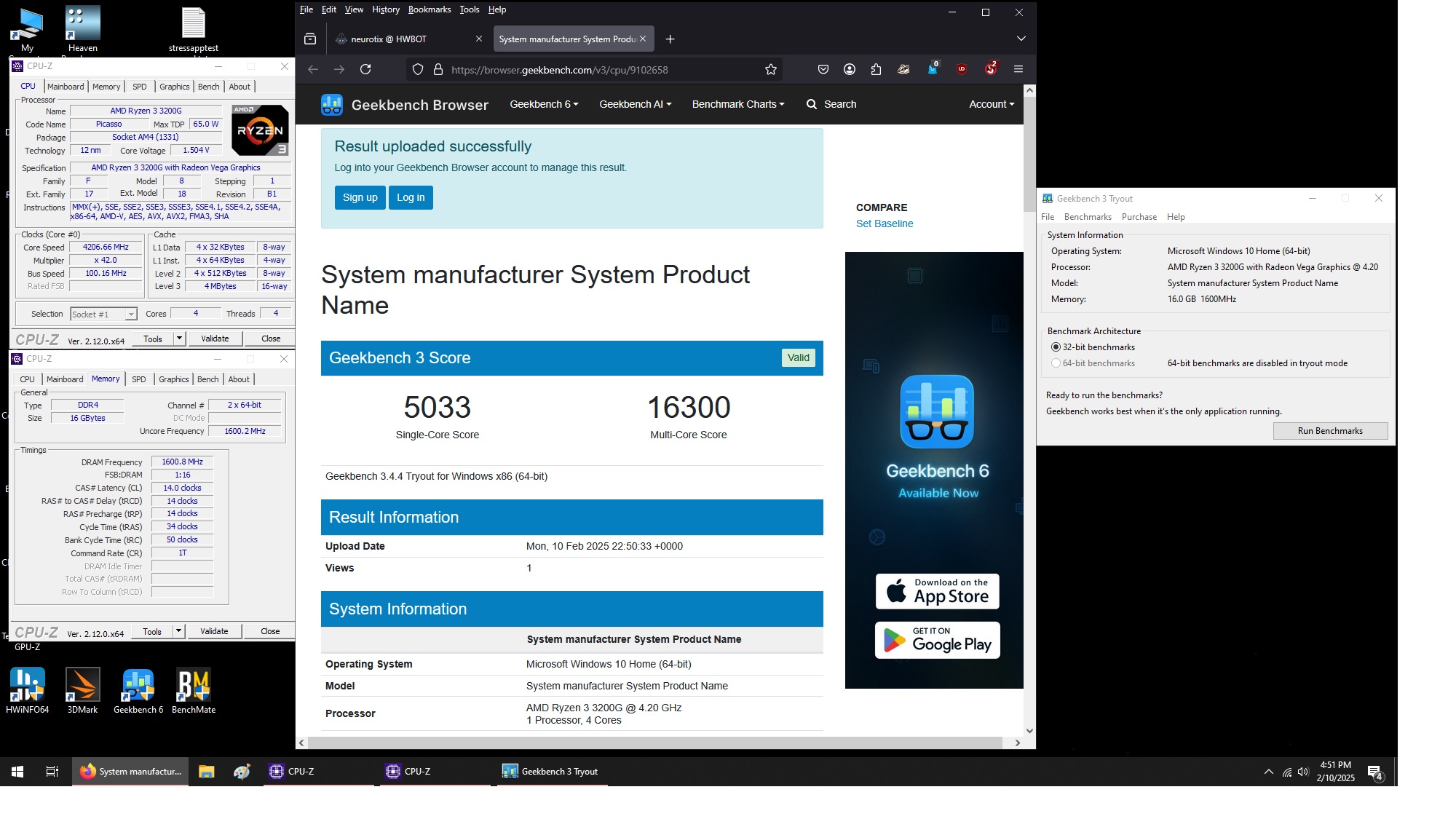This screenshot has width=1456, height=819.
Task: Click Set Baseline link
Action: [885, 223]
